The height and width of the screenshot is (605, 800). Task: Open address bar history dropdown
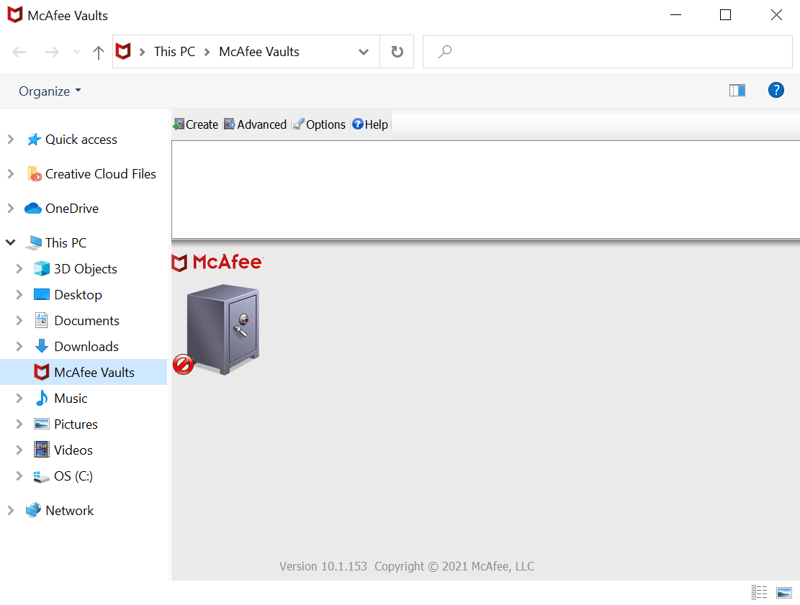coord(363,52)
